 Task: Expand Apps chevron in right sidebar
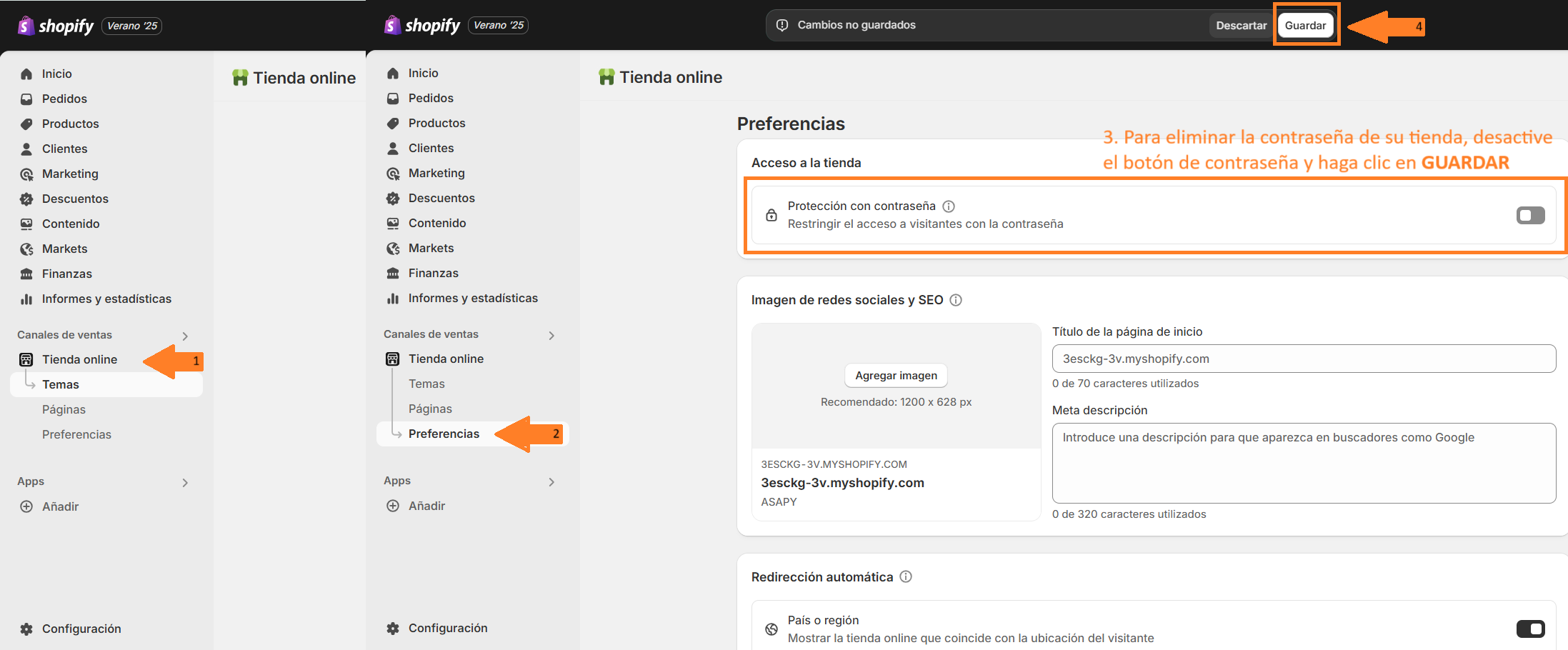click(x=551, y=481)
